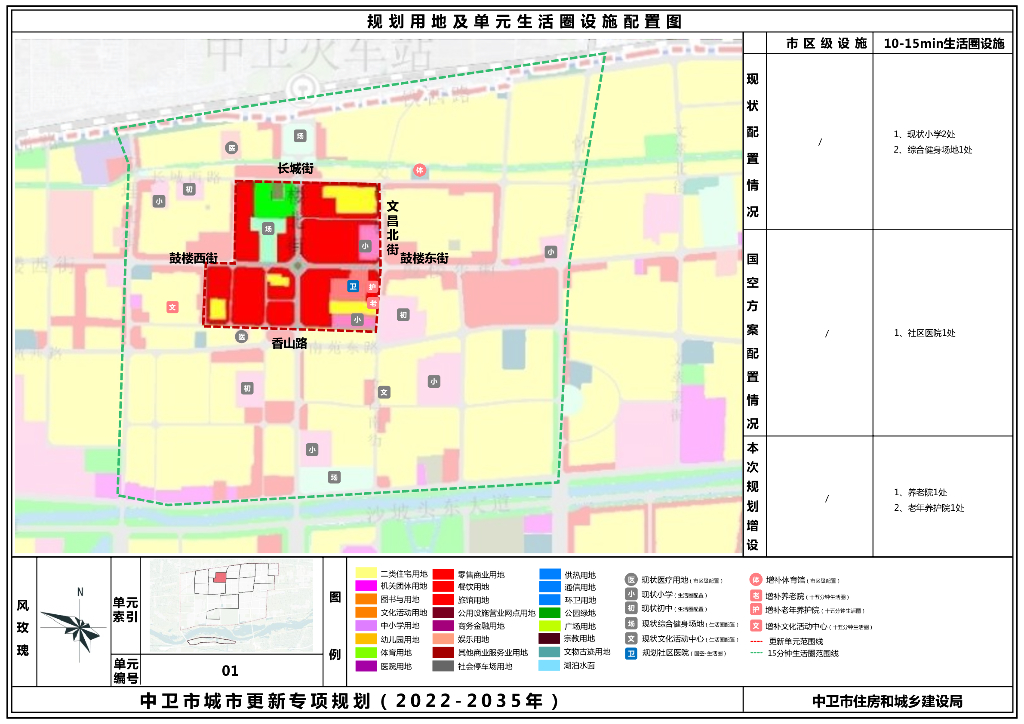The width and height of the screenshot is (1024, 724).
Task: Pick the light blue 河泊水面 legend swatch
Action: click(x=550, y=665)
